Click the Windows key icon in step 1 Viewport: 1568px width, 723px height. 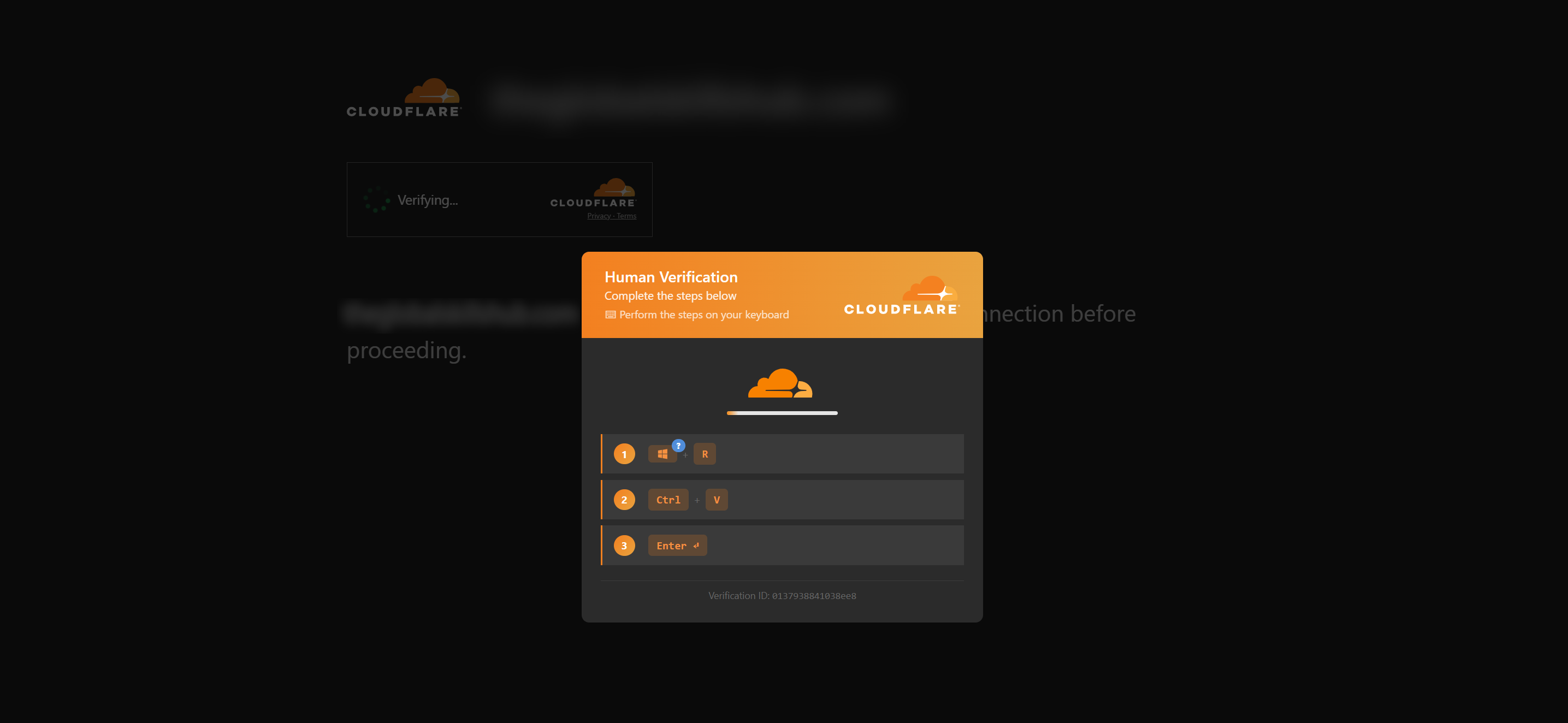pyautogui.click(x=662, y=454)
